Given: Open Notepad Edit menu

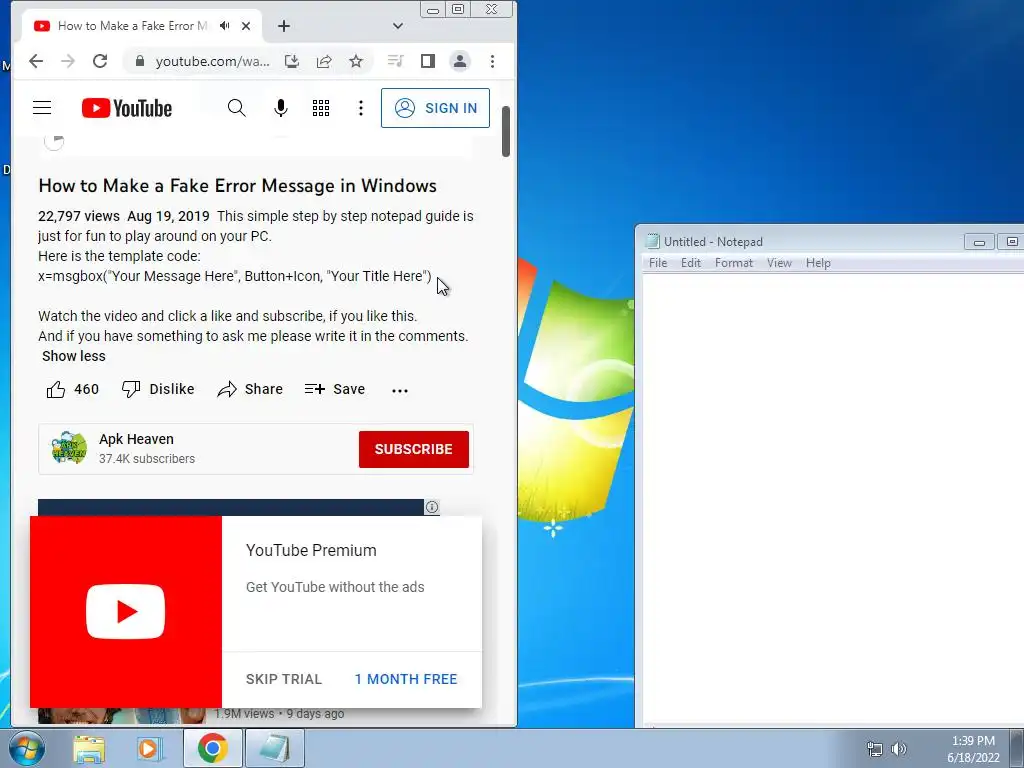Looking at the screenshot, I should coord(690,263).
